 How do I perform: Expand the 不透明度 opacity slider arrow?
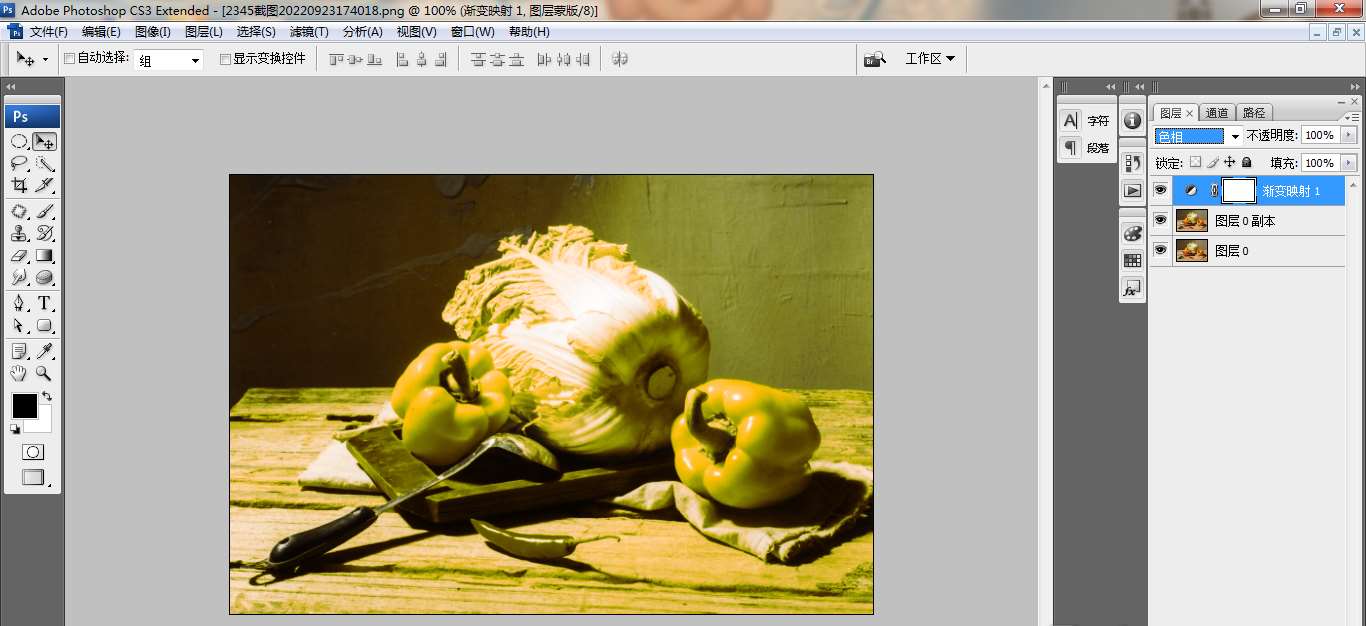pyautogui.click(x=1348, y=136)
